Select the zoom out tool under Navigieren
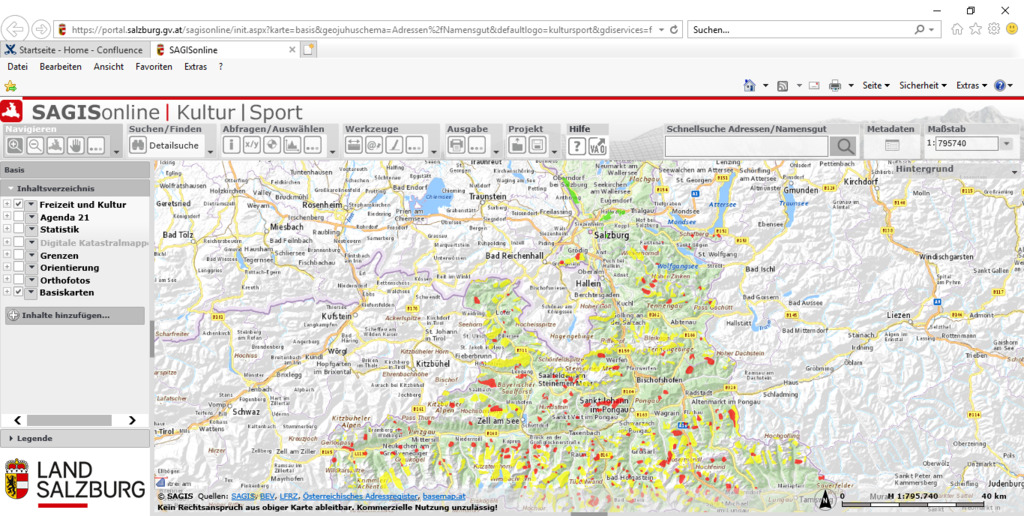1024x516 pixels. point(35,146)
